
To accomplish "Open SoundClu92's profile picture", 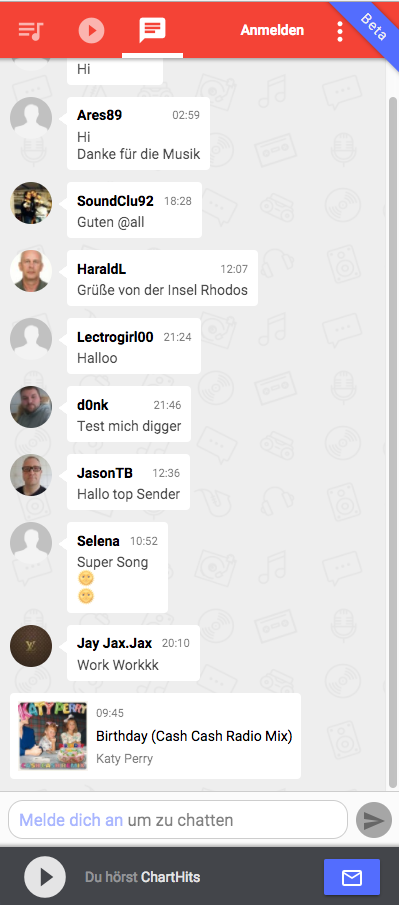I will (x=31, y=203).
